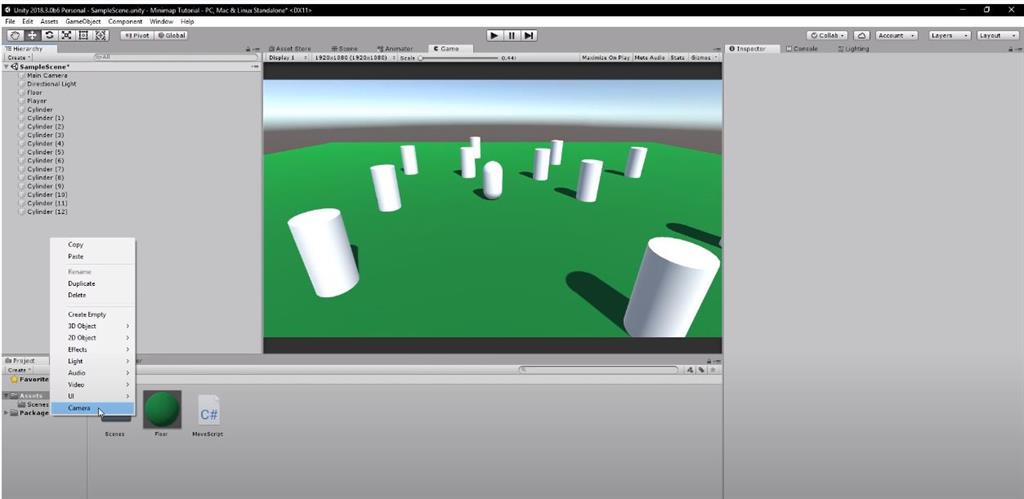Open the search by type filter icon

click(x=690, y=370)
